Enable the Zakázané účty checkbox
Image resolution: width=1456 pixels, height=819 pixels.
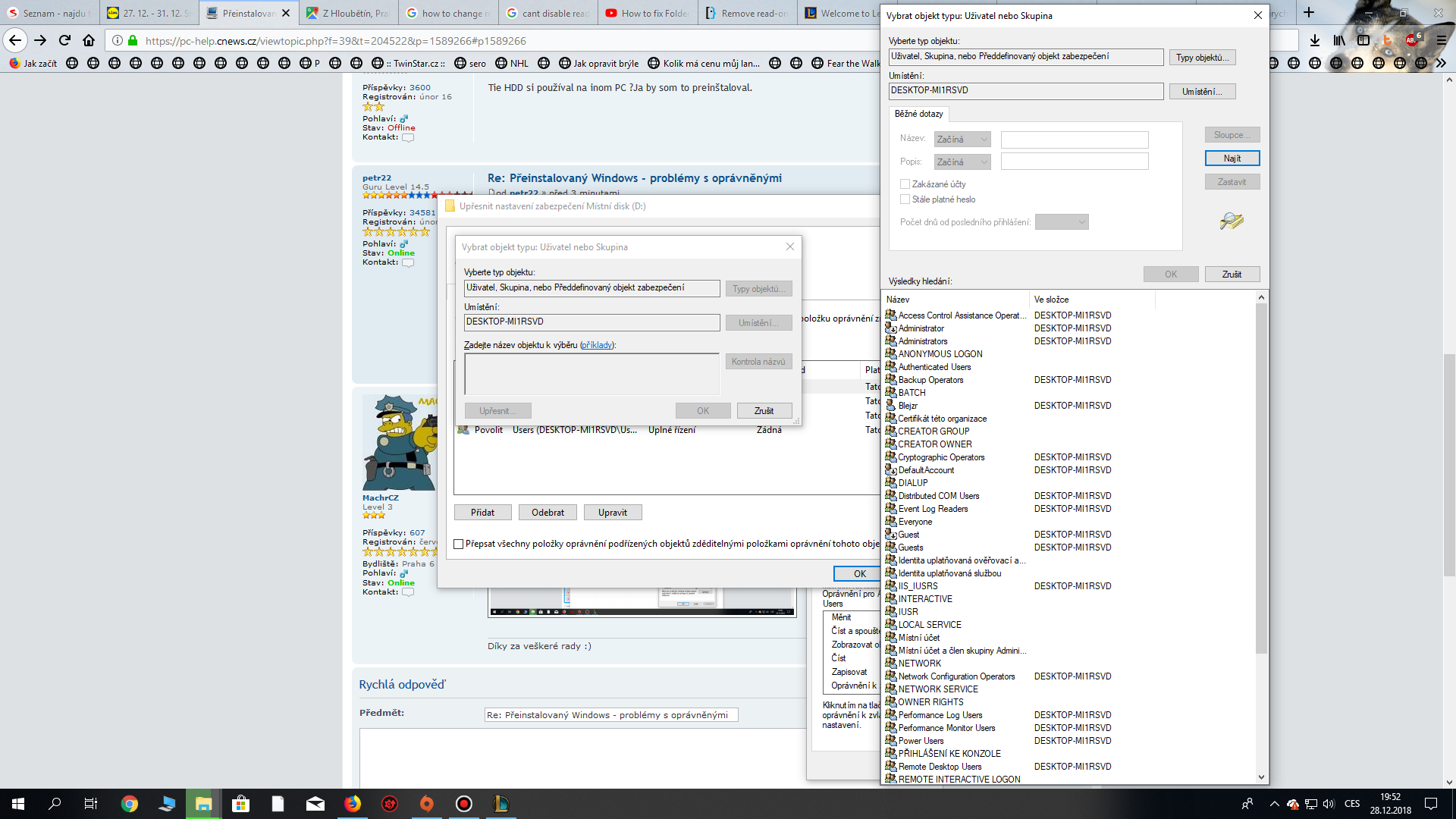[x=905, y=184]
